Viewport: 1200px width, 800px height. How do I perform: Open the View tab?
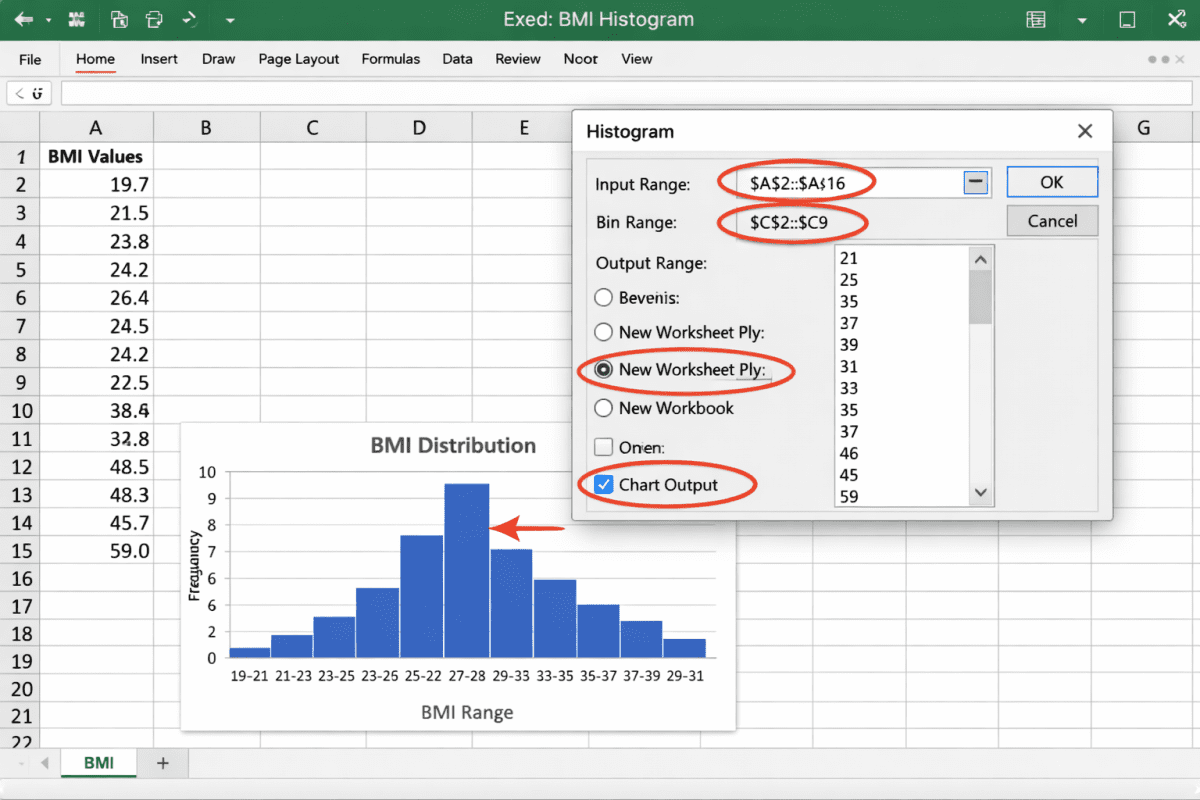(x=637, y=59)
